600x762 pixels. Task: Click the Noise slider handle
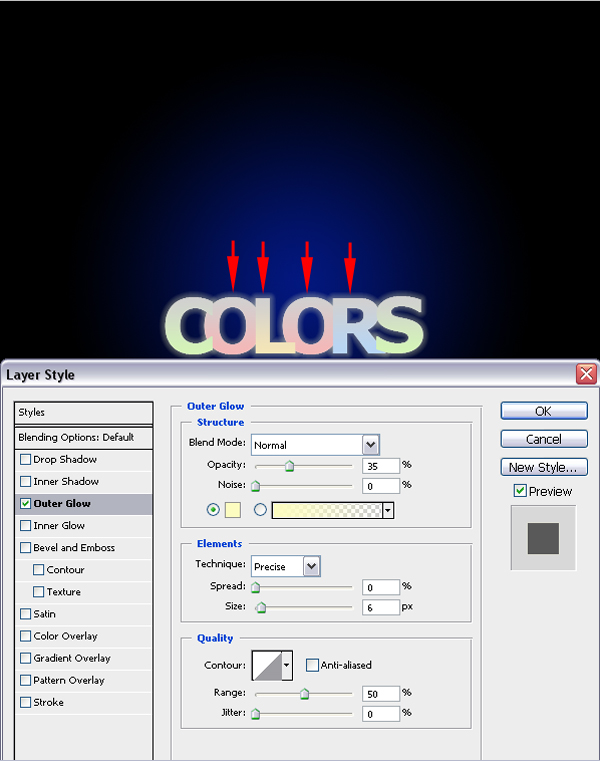(x=256, y=486)
